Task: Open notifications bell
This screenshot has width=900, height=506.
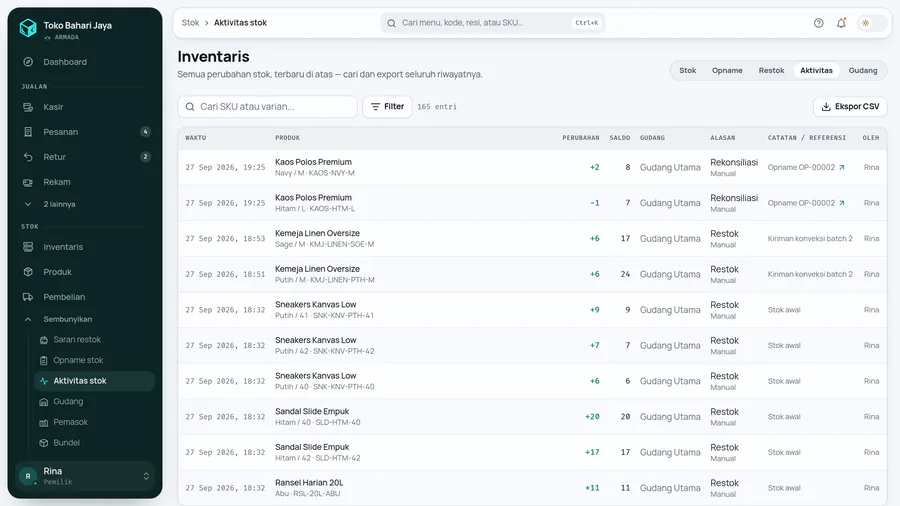Action: click(x=841, y=23)
